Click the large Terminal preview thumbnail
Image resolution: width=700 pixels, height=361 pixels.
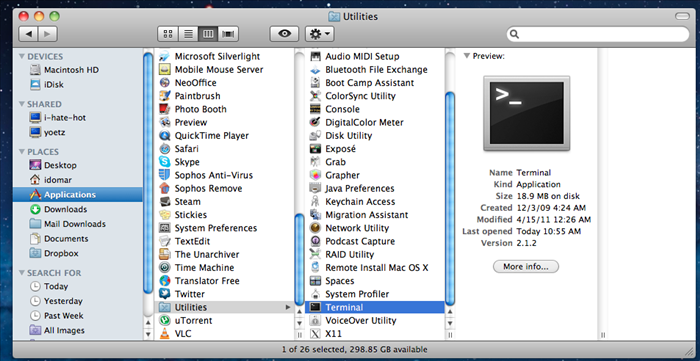[526, 113]
